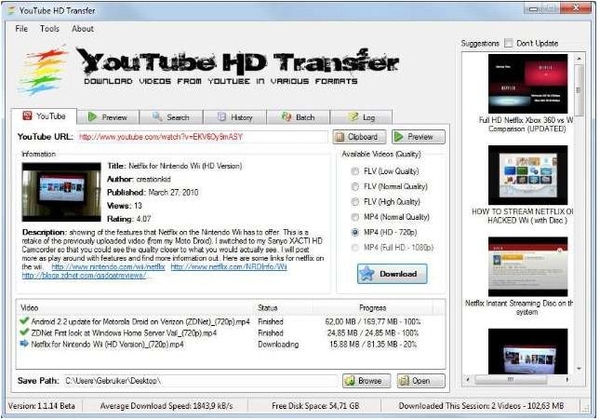Click the folder icon on Browse button

[x=350, y=381]
